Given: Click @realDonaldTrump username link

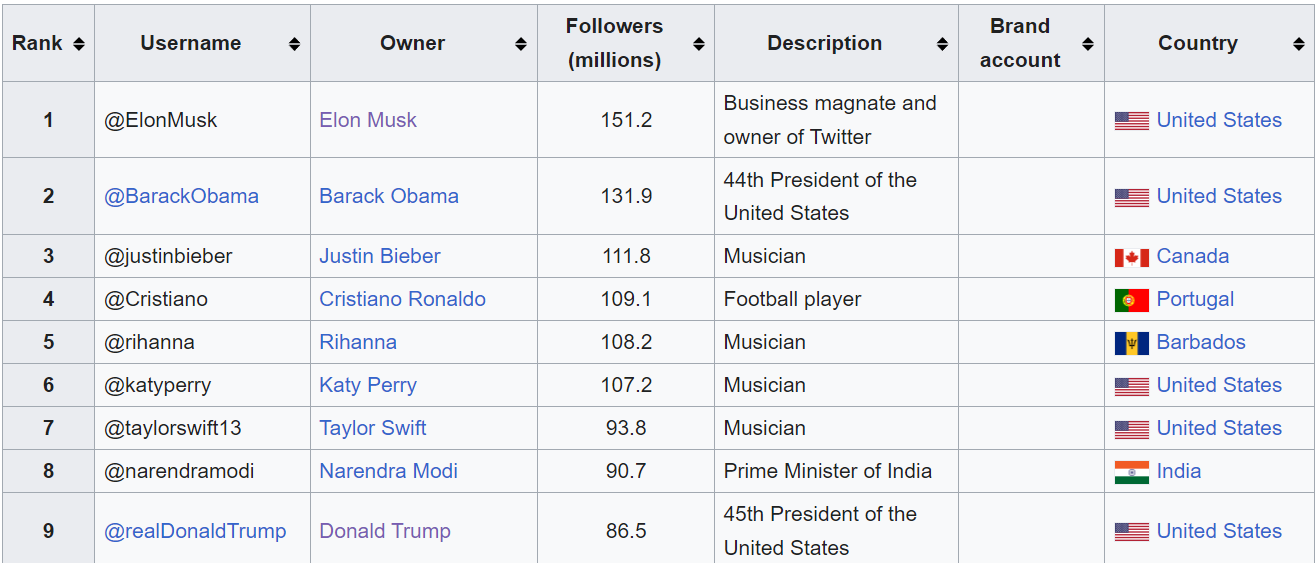Looking at the screenshot, I should 195,531.
